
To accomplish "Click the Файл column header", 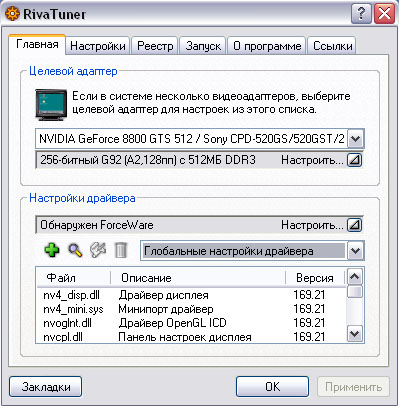I will [x=73, y=278].
